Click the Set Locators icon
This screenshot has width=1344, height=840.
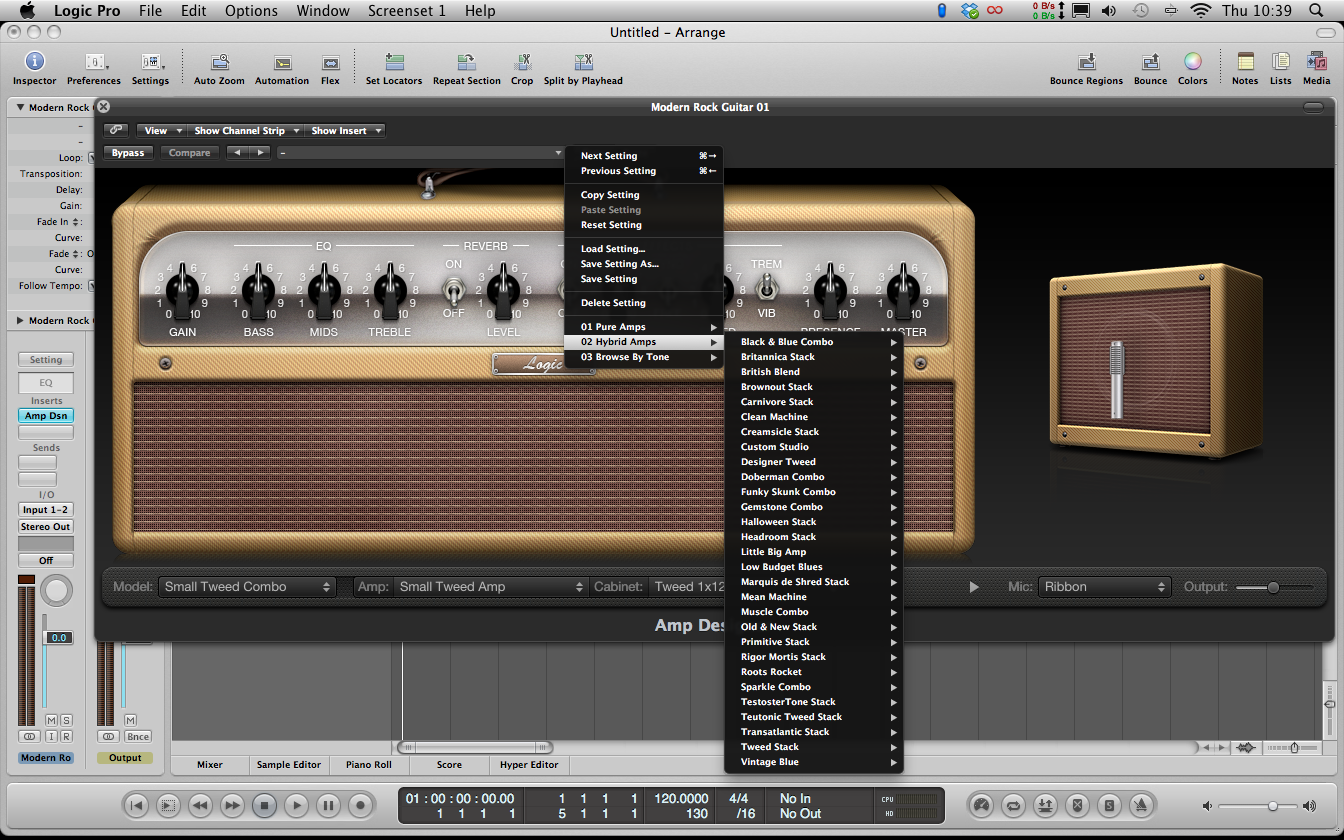pyautogui.click(x=394, y=62)
